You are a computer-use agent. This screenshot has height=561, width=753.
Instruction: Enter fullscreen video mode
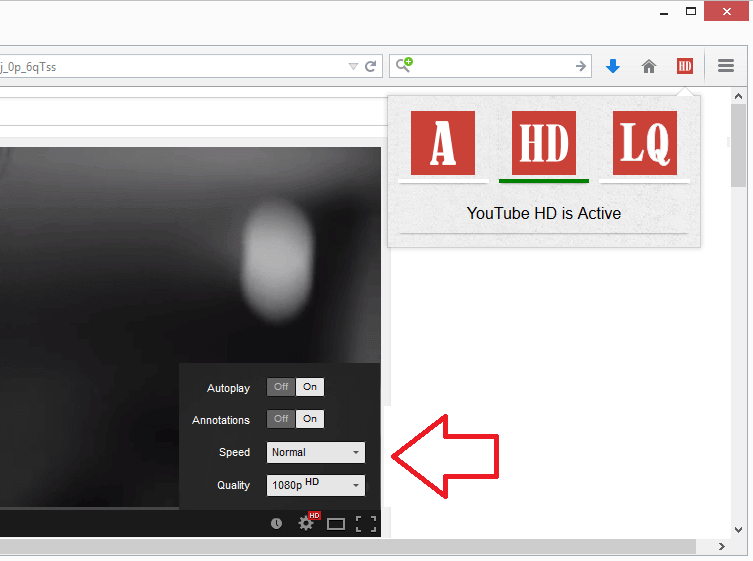[x=366, y=524]
